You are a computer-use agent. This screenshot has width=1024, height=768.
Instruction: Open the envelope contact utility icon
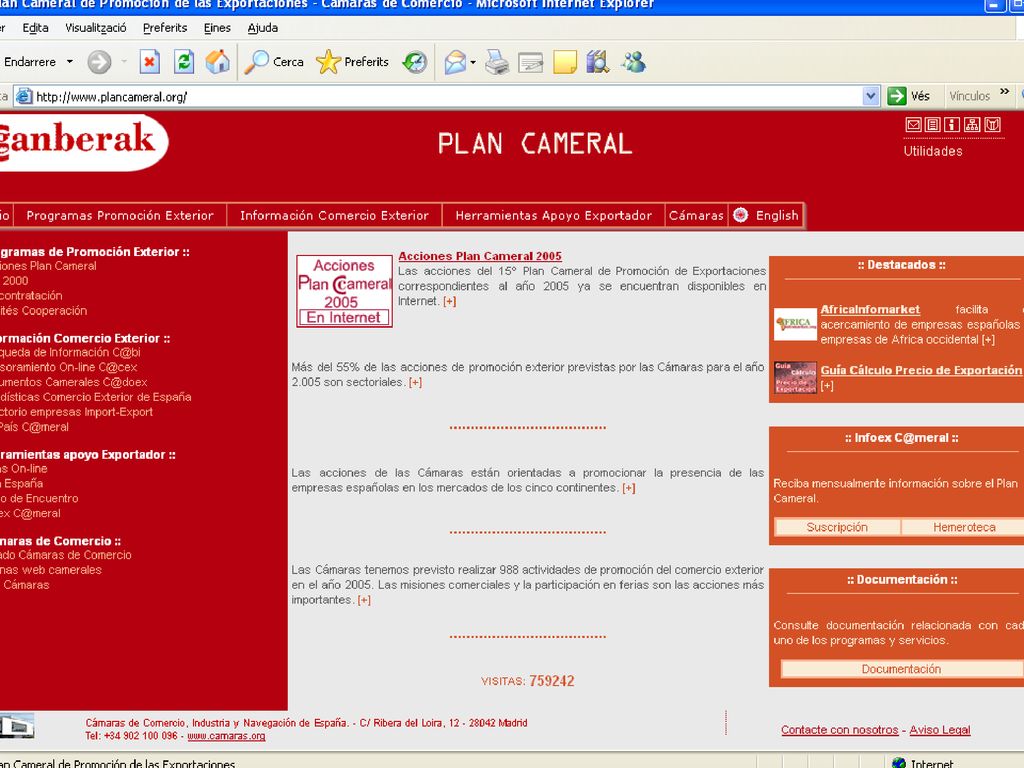click(913, 125)
